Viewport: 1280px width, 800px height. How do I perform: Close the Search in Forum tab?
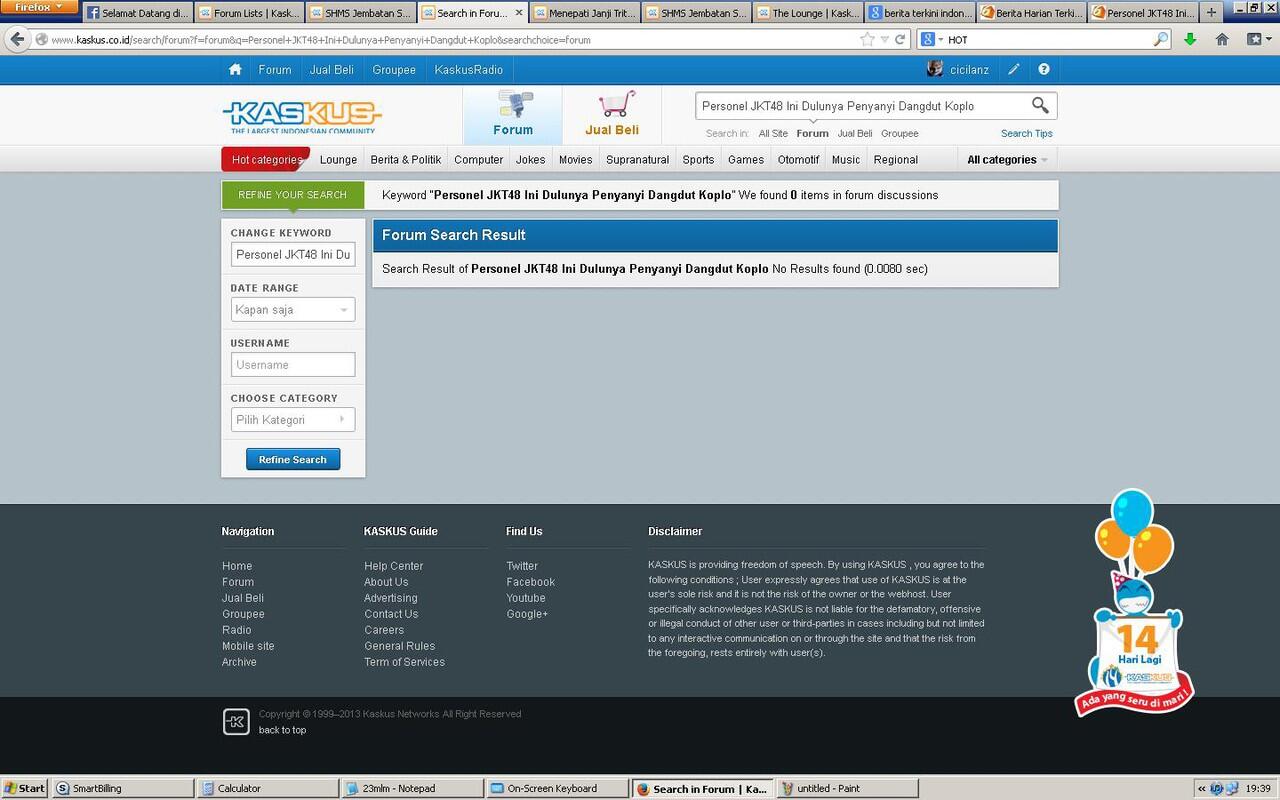coord(519,13)
